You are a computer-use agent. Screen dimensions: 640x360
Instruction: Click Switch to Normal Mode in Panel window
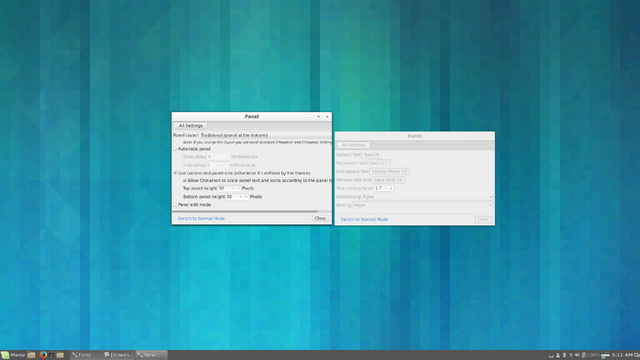point(201,218)
